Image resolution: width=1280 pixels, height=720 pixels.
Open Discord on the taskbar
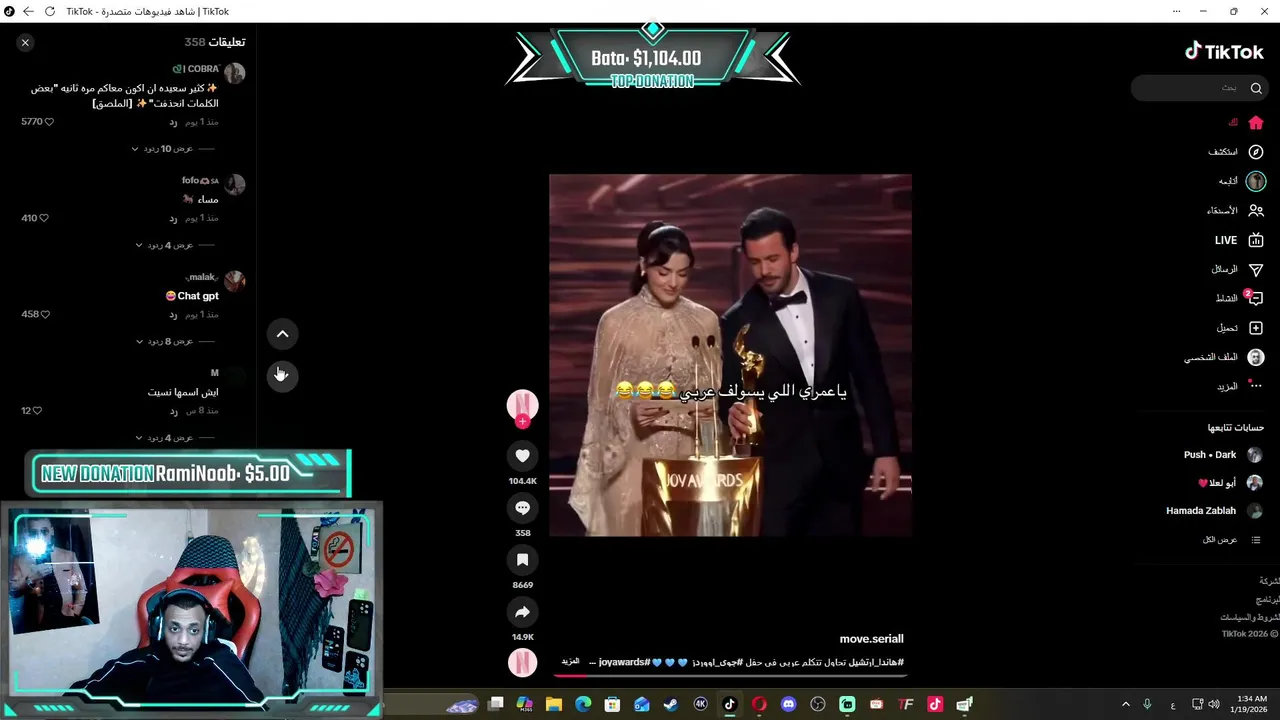pyautogui.click(x=788, y=705)
